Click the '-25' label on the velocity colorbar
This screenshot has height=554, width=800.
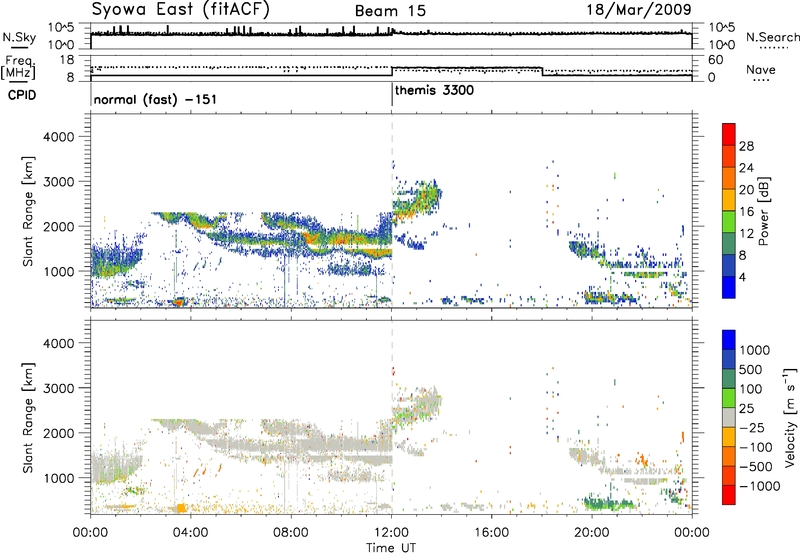(x=752, y=427)
